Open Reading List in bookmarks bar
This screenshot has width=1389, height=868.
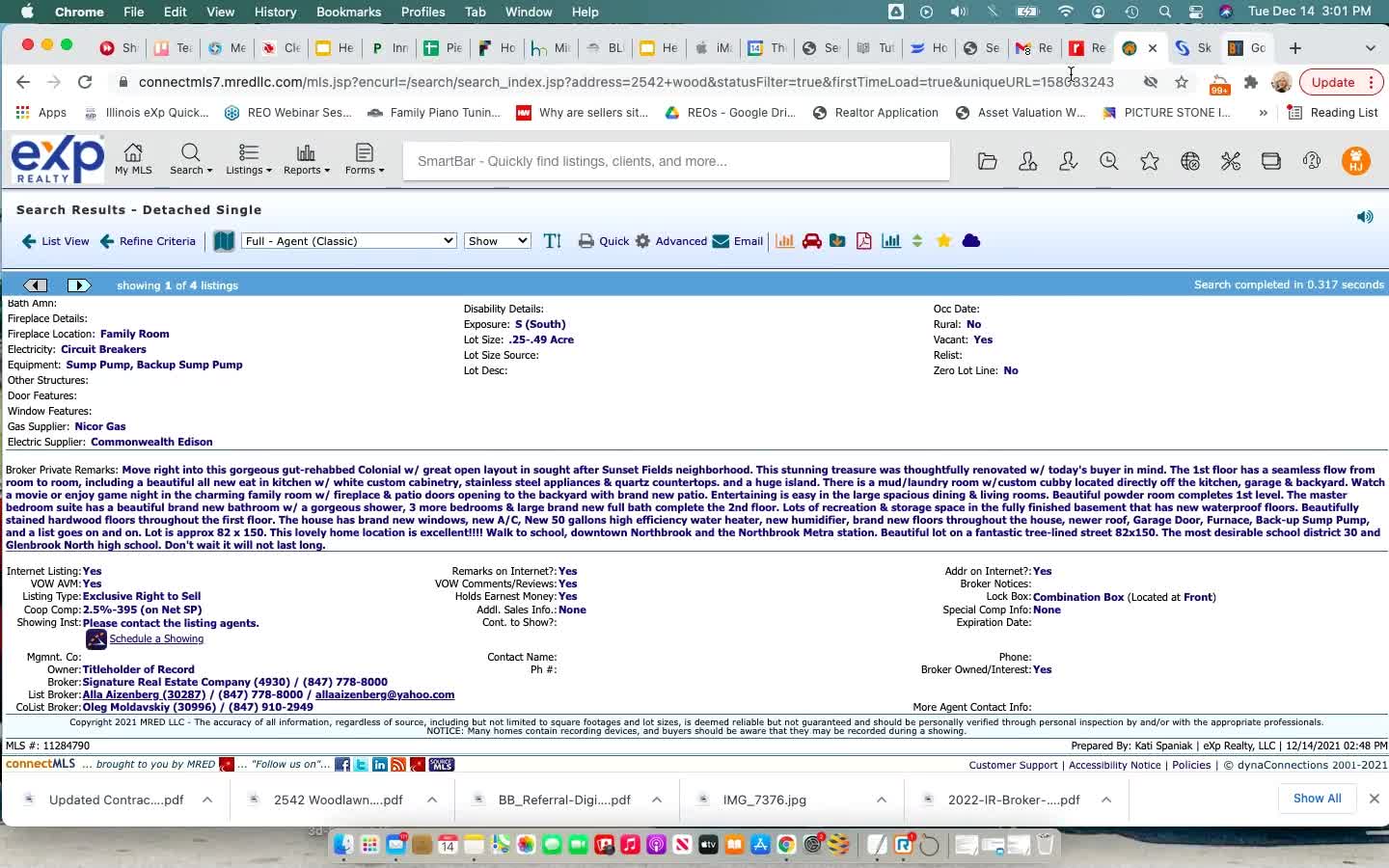pyautogui.click(x=1333, y=113)
